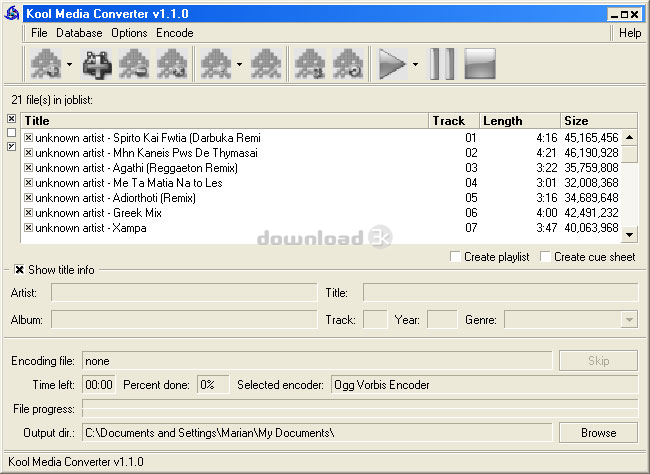Expand the dropdown arrow next to the play button
The image size is (650, 474).
415,64
